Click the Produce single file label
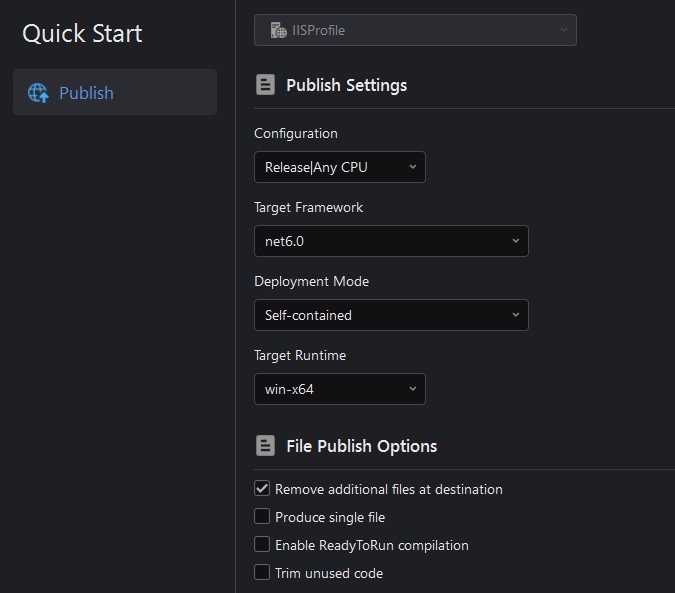 330,517
